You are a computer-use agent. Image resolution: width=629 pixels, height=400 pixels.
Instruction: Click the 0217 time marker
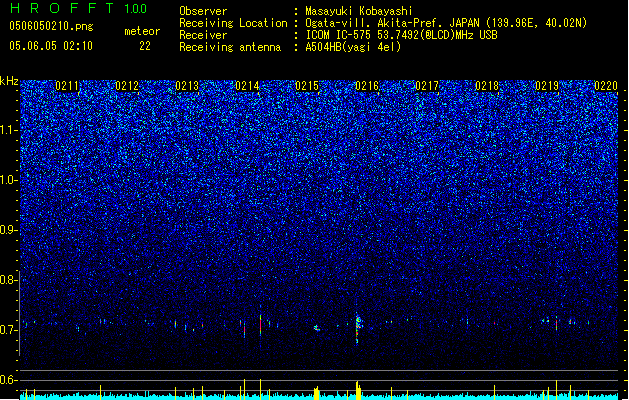427,86
